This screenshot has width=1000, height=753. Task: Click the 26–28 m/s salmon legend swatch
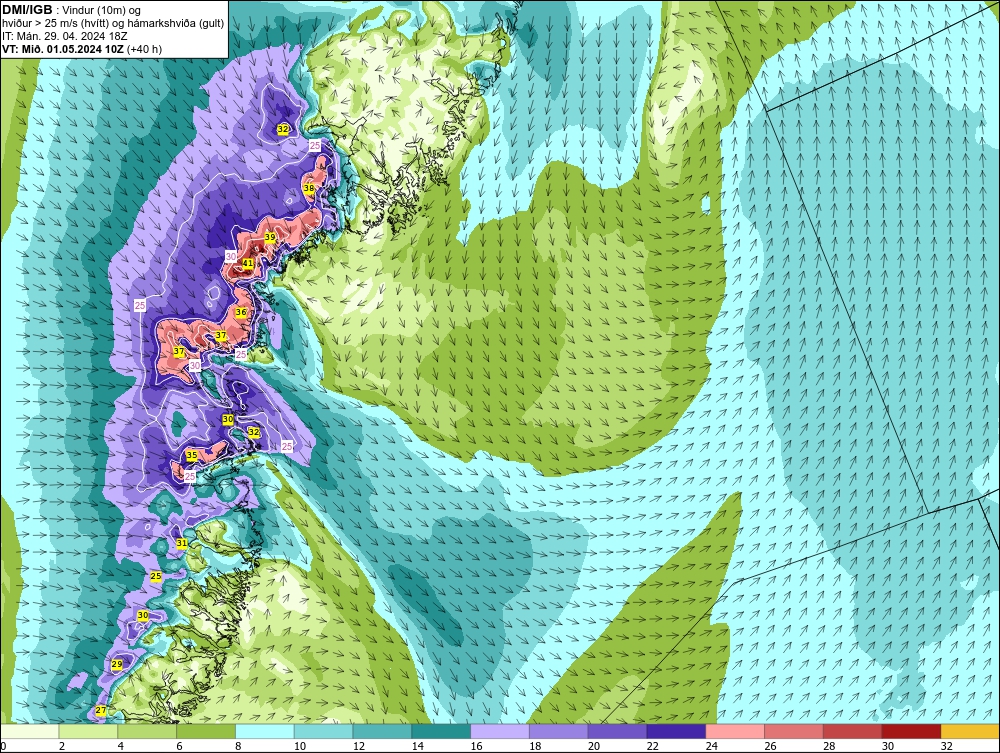(x=794, y=731)
